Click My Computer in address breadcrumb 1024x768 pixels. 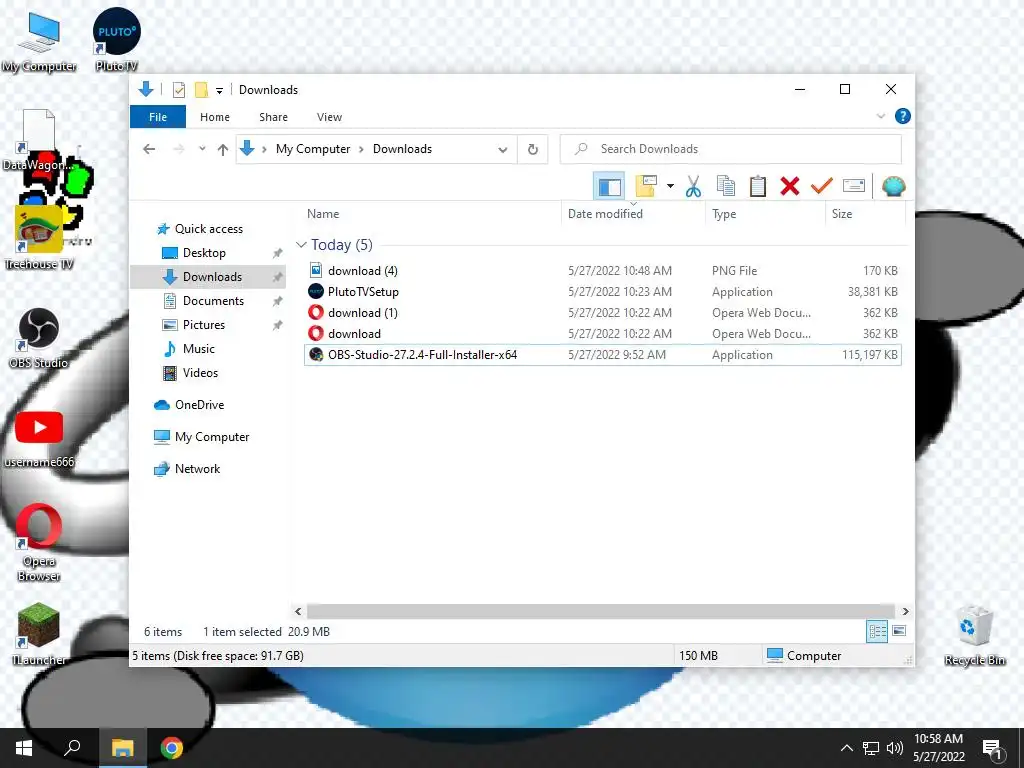(x=313, y=149)
